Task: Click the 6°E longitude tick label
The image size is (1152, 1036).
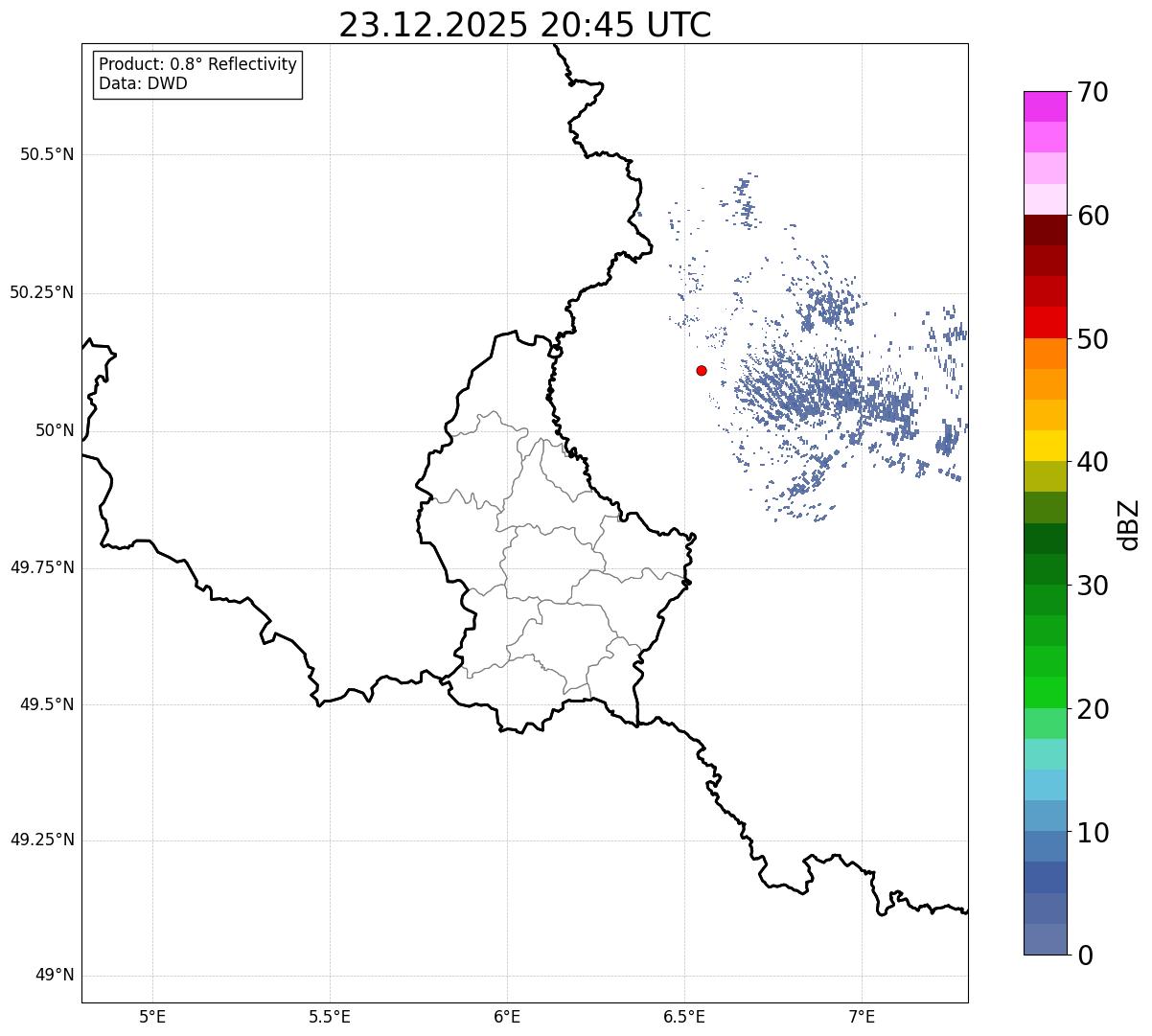Action: click(x=507, y=1016)
